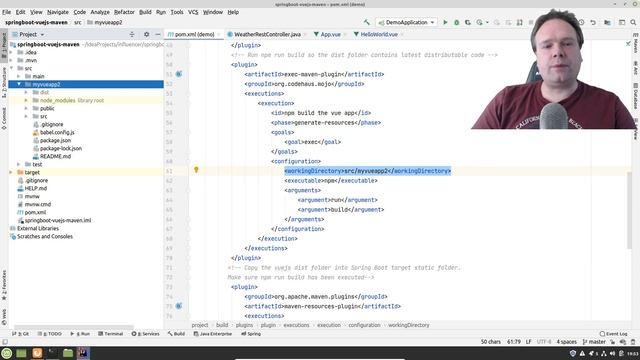Screen dimensions: 640x360
Task: Open the Event Log
Action: [613, 333]
